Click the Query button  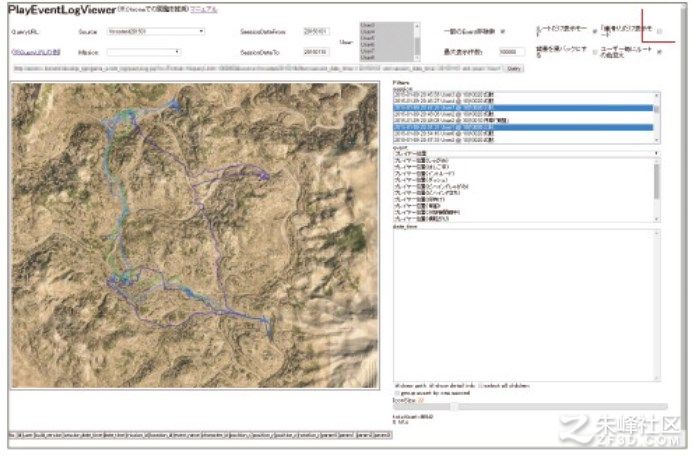(x=513, y=68)
